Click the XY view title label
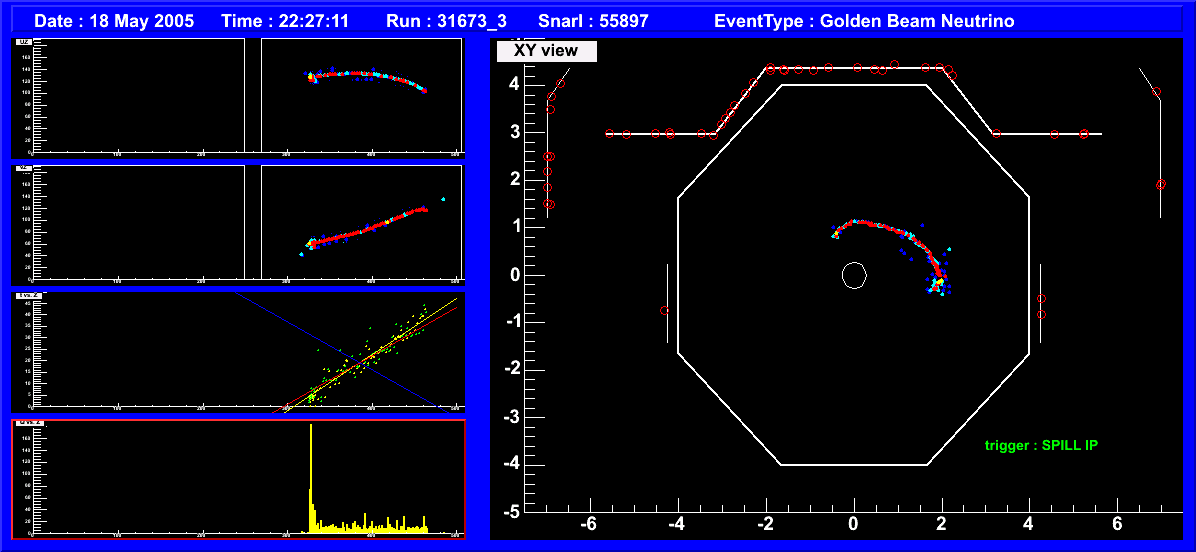Image resolution: width=1196 pixels, height=552 pixels. pos(548,51)
